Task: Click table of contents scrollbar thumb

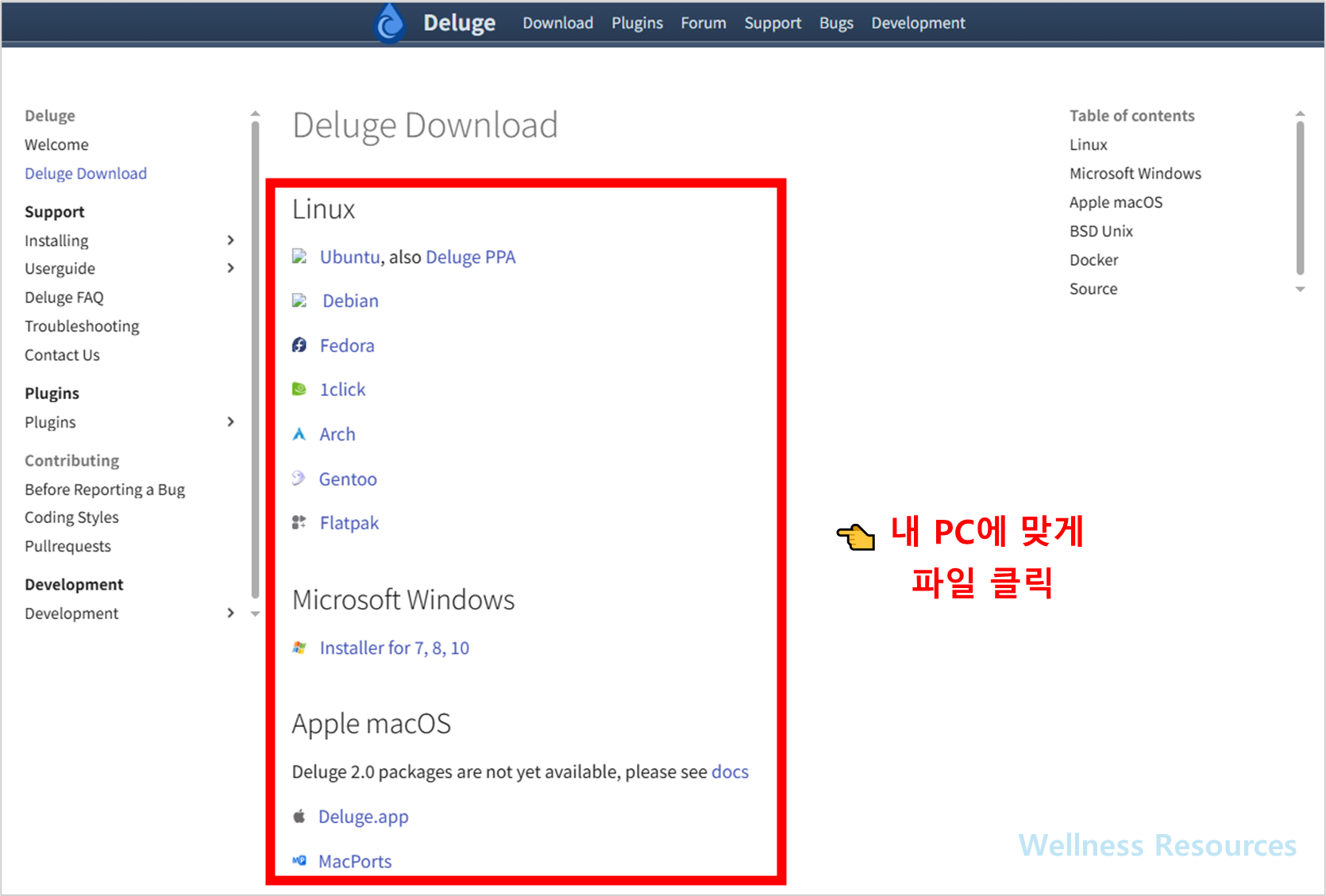Action: tap(1300, 198)
